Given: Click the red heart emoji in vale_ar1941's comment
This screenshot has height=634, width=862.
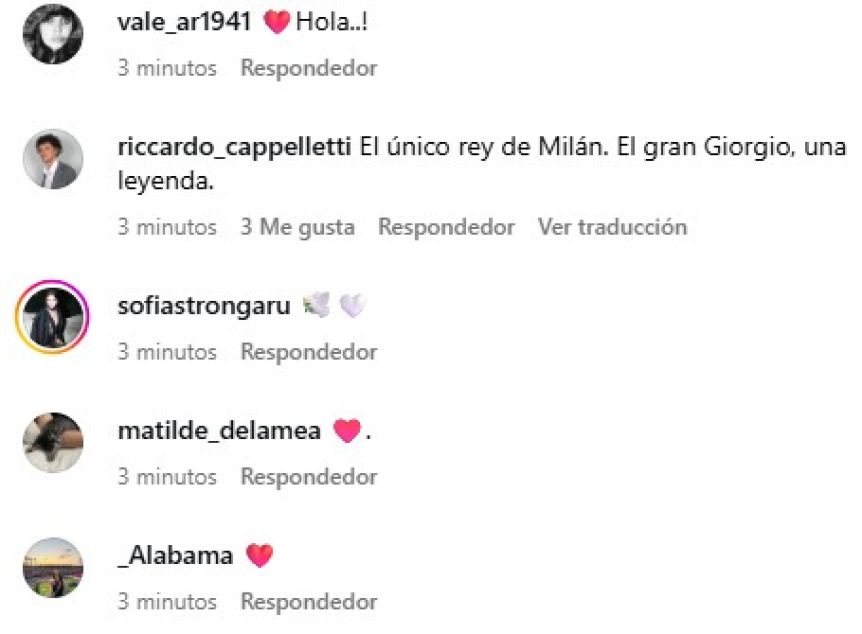Looking at the screenshot, I should click(x=277, y=23).
